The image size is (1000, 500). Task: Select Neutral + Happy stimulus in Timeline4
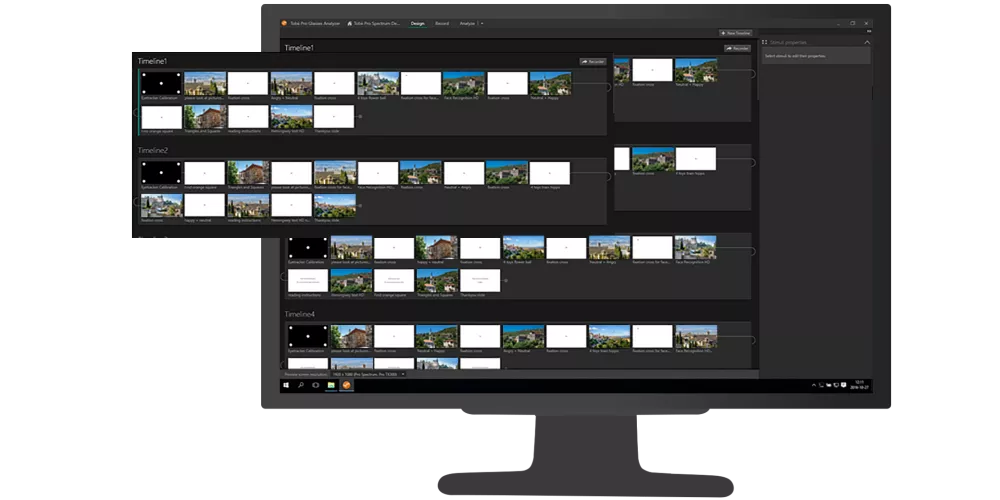(437, 339)
